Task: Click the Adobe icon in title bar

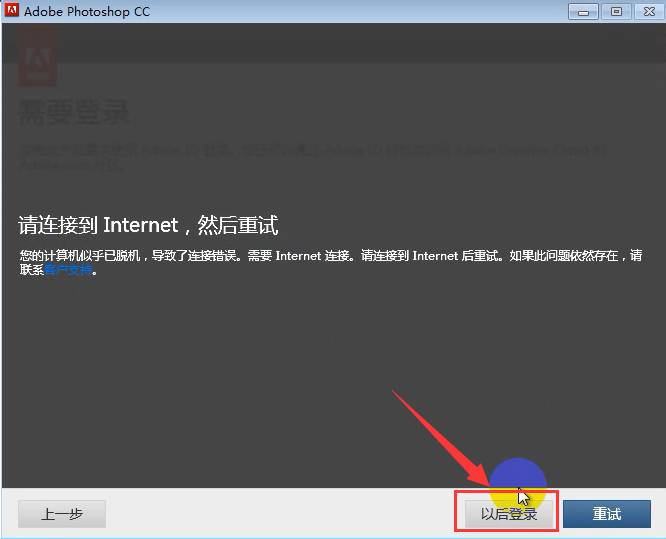Action: click(11, 10)
